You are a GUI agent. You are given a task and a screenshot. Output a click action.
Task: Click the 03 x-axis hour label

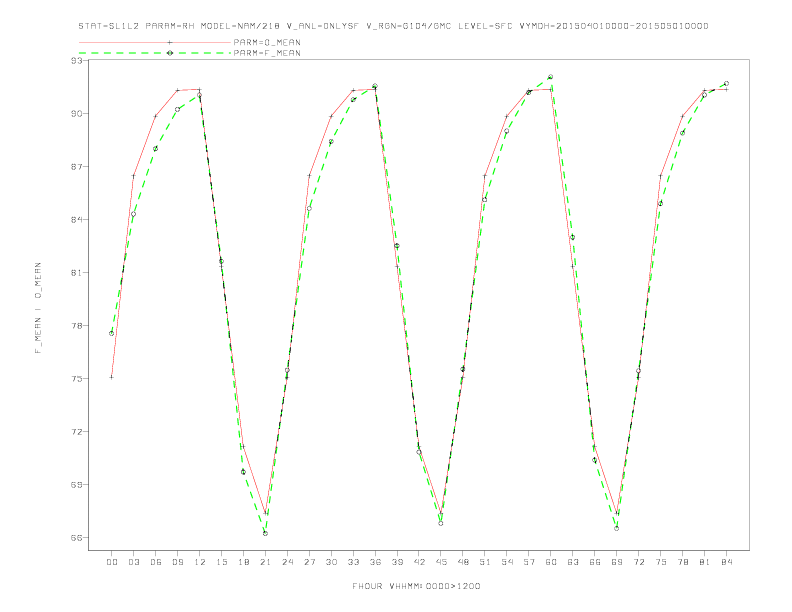134,562
